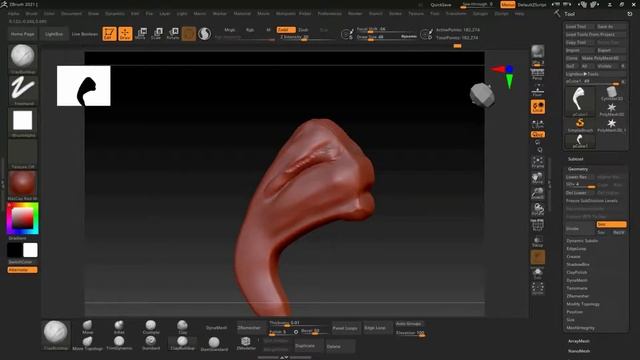Click the DynaMesh button in bottom shelf
Viewport: 640px width, 360px height.
(216, 328)
